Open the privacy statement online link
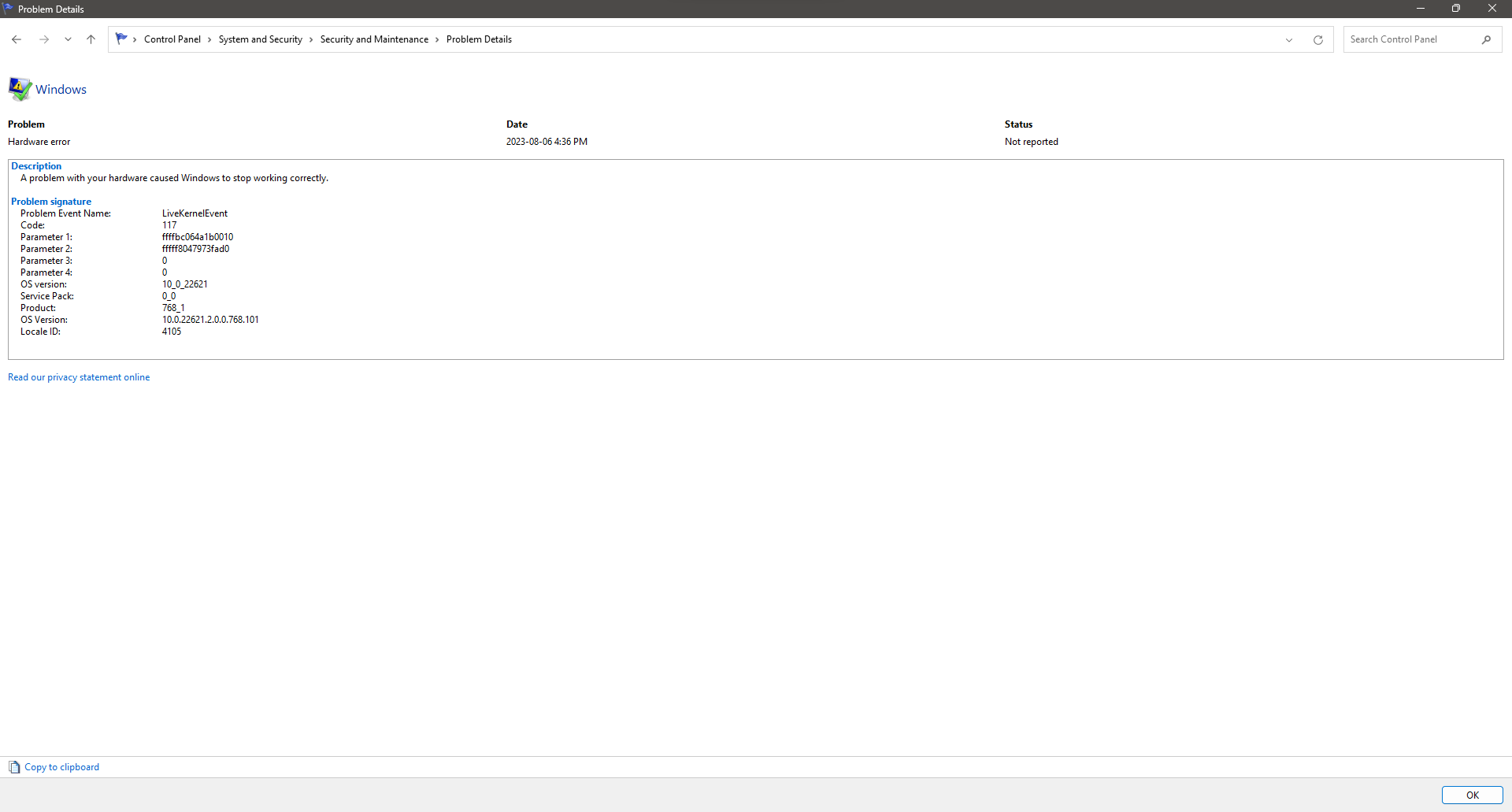Viewport: 1512px width, 812px height. 79,377
